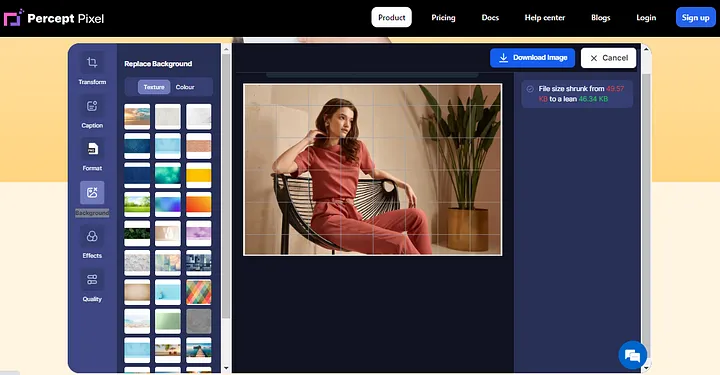Viewport: 720px width, 375px height.
Task: Open the chat support bubble
Action: tap(632, 355)
